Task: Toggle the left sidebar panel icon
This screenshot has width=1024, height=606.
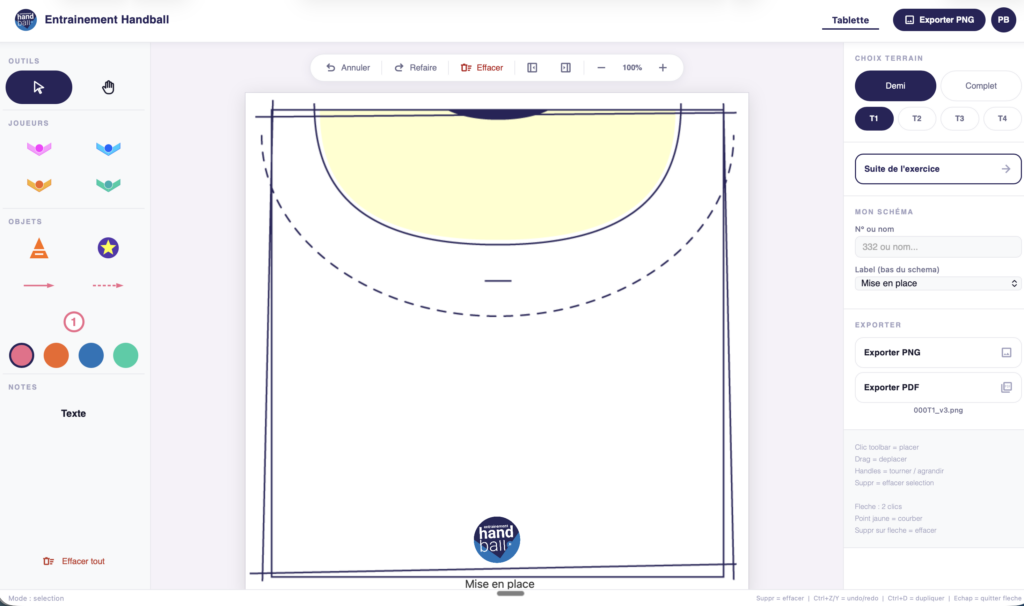Action: [532, 68]
